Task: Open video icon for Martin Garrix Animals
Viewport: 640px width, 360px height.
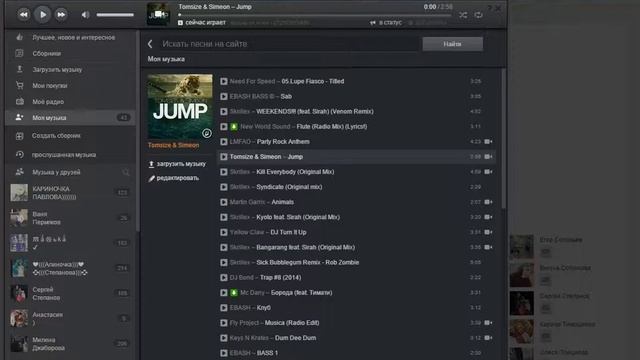Action: pyautogui.click(x=488, y=202)
